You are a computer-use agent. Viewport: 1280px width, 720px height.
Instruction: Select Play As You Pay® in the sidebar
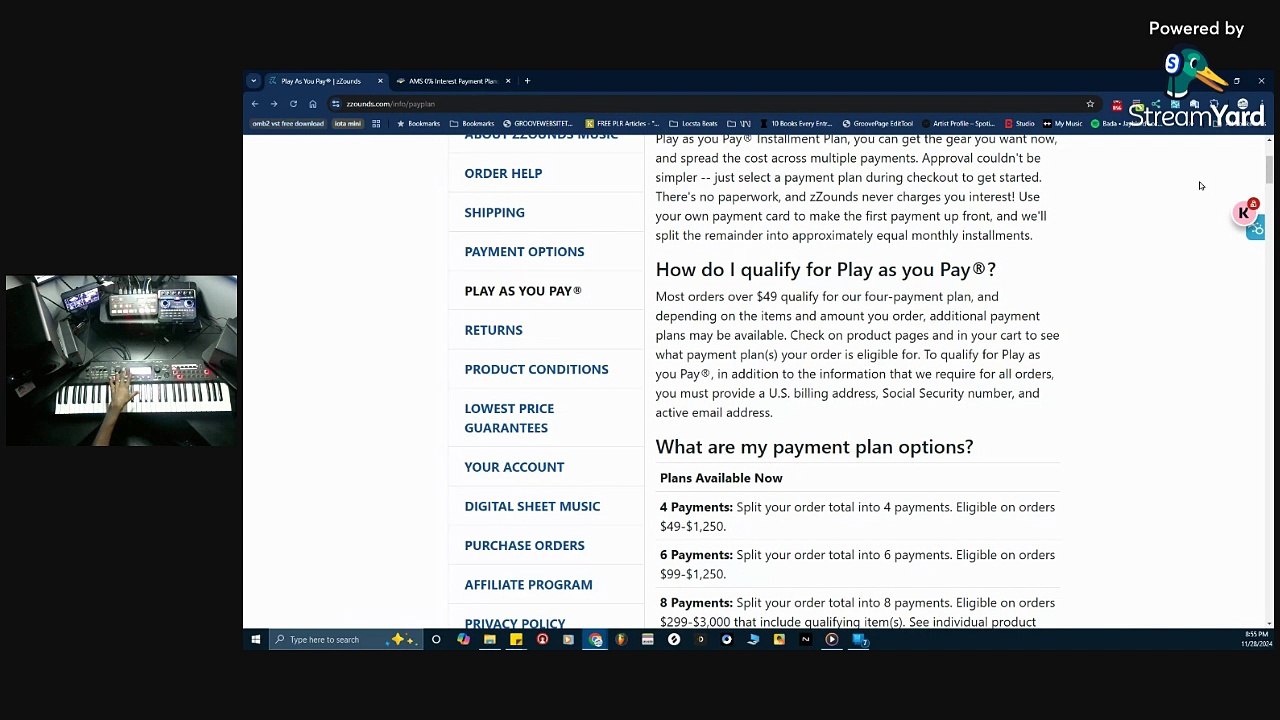coord(523,291)
